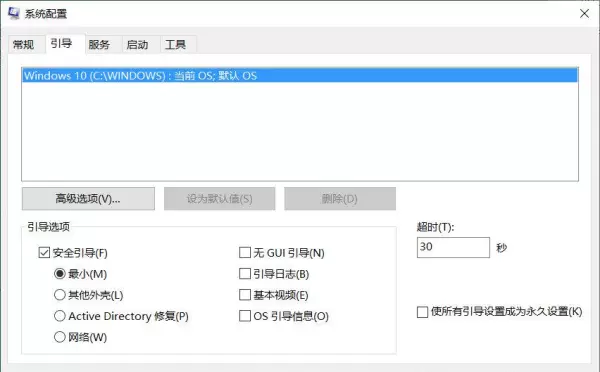Enable OS 引导信息(O) checkbox

[x=245, y=316]
